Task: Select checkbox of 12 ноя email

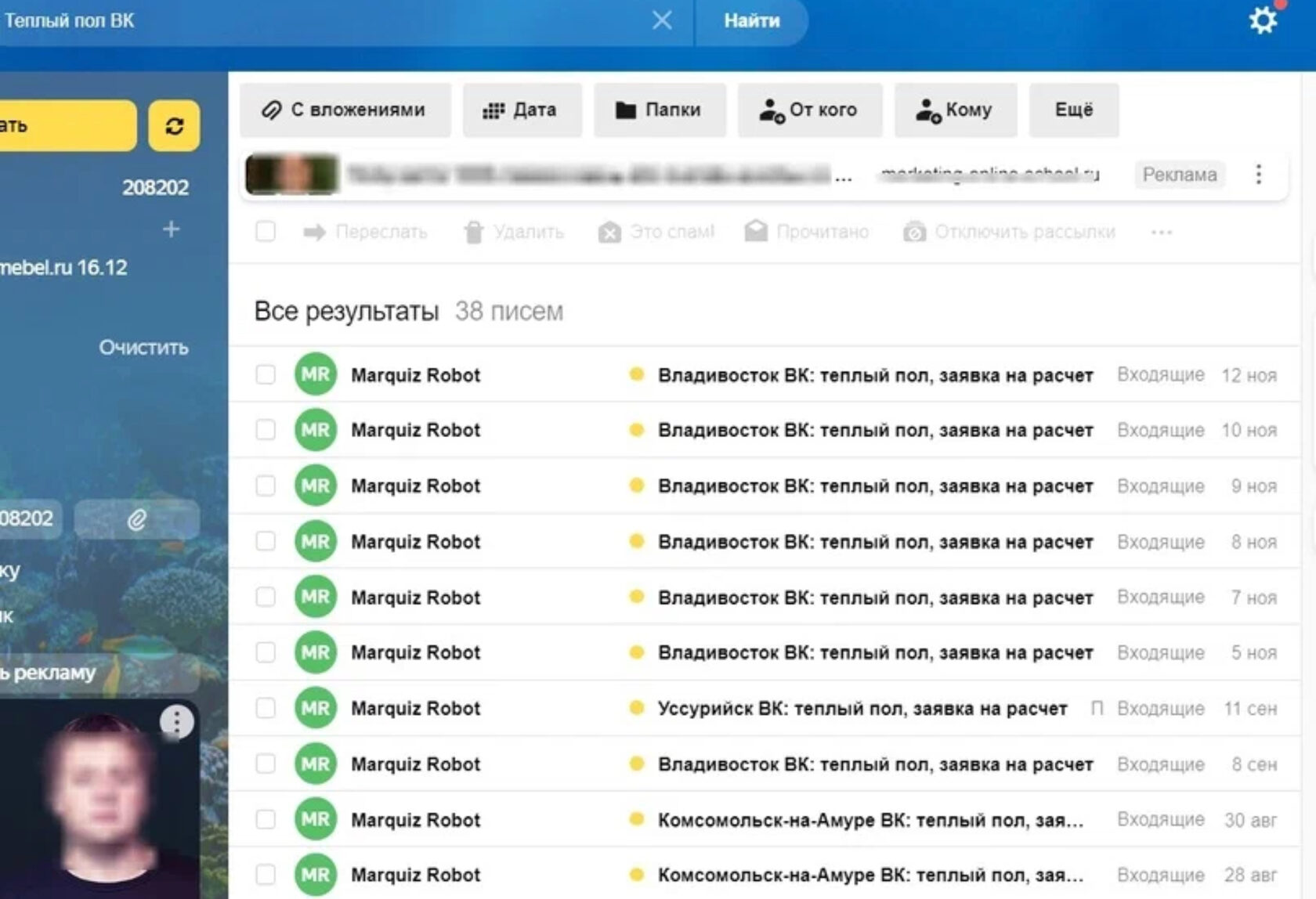Action: pyautogui.click(x=266, y=374)
